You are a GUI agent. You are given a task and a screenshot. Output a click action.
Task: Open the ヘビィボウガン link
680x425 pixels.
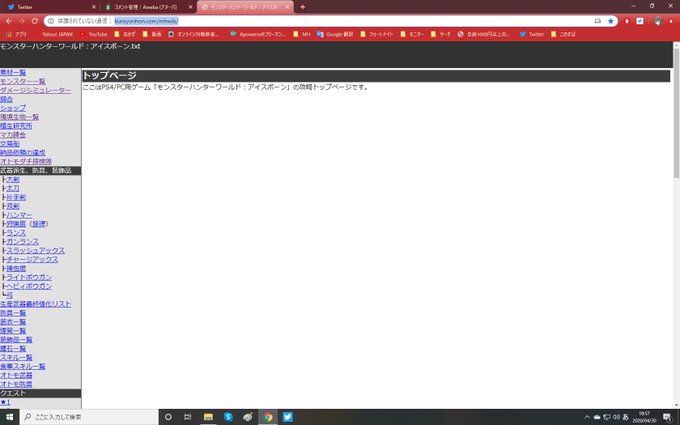coord(29,286)
